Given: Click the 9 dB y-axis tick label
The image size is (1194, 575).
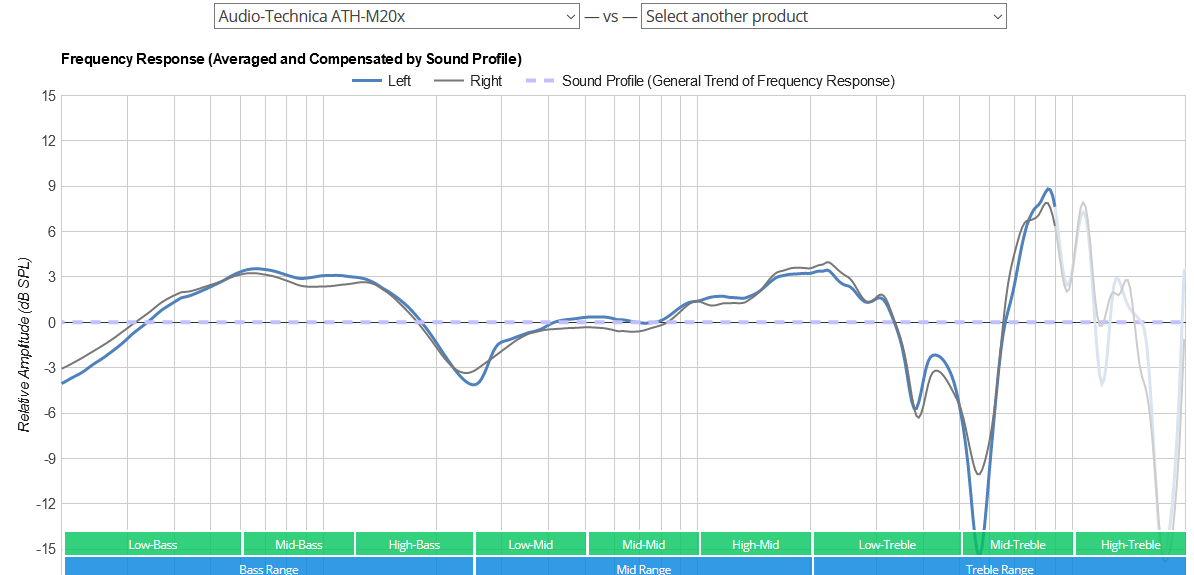Looking at the screenshot, I should click(x=53, y=187).
